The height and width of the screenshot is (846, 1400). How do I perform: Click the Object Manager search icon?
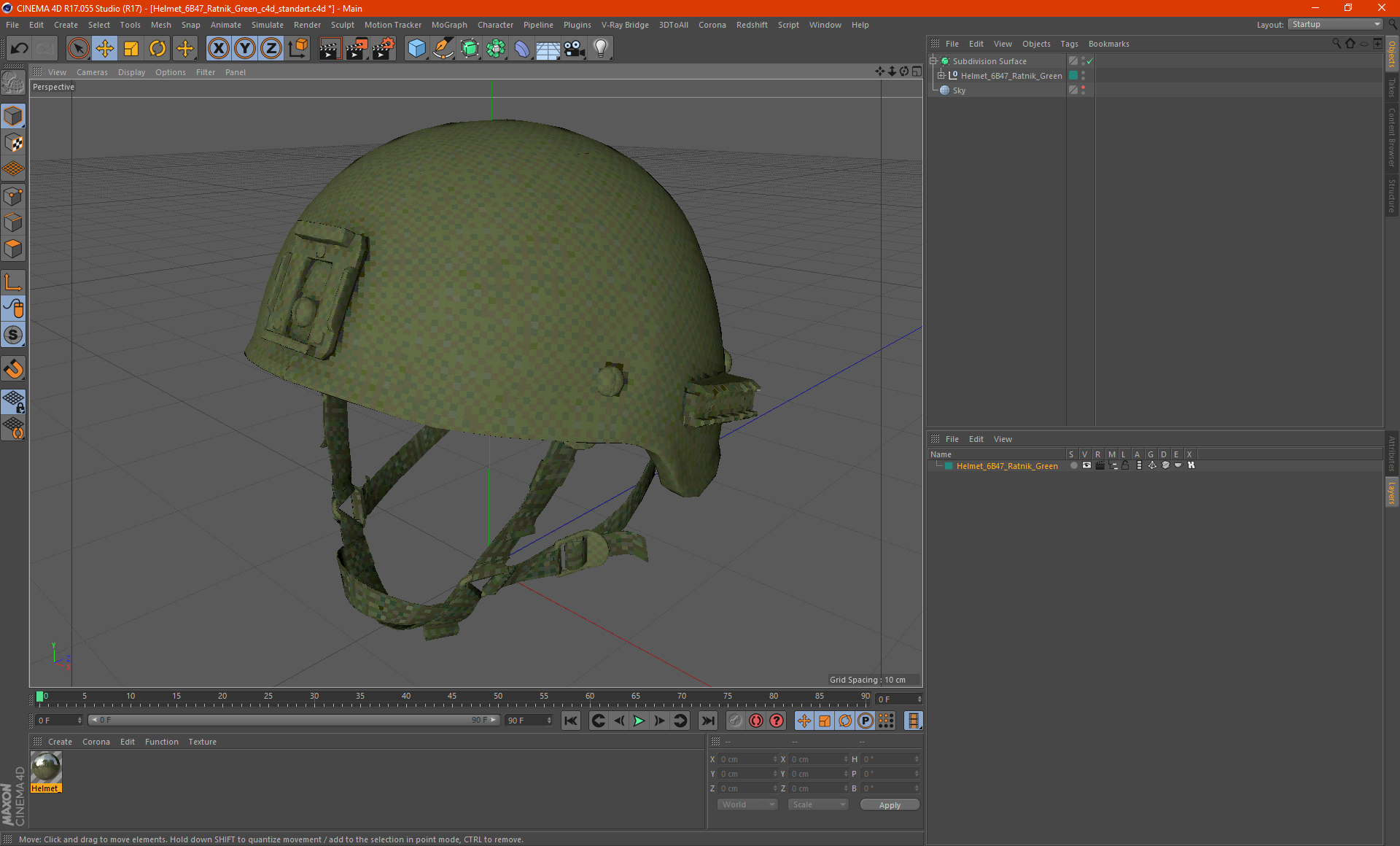[x=1336, y=44]
